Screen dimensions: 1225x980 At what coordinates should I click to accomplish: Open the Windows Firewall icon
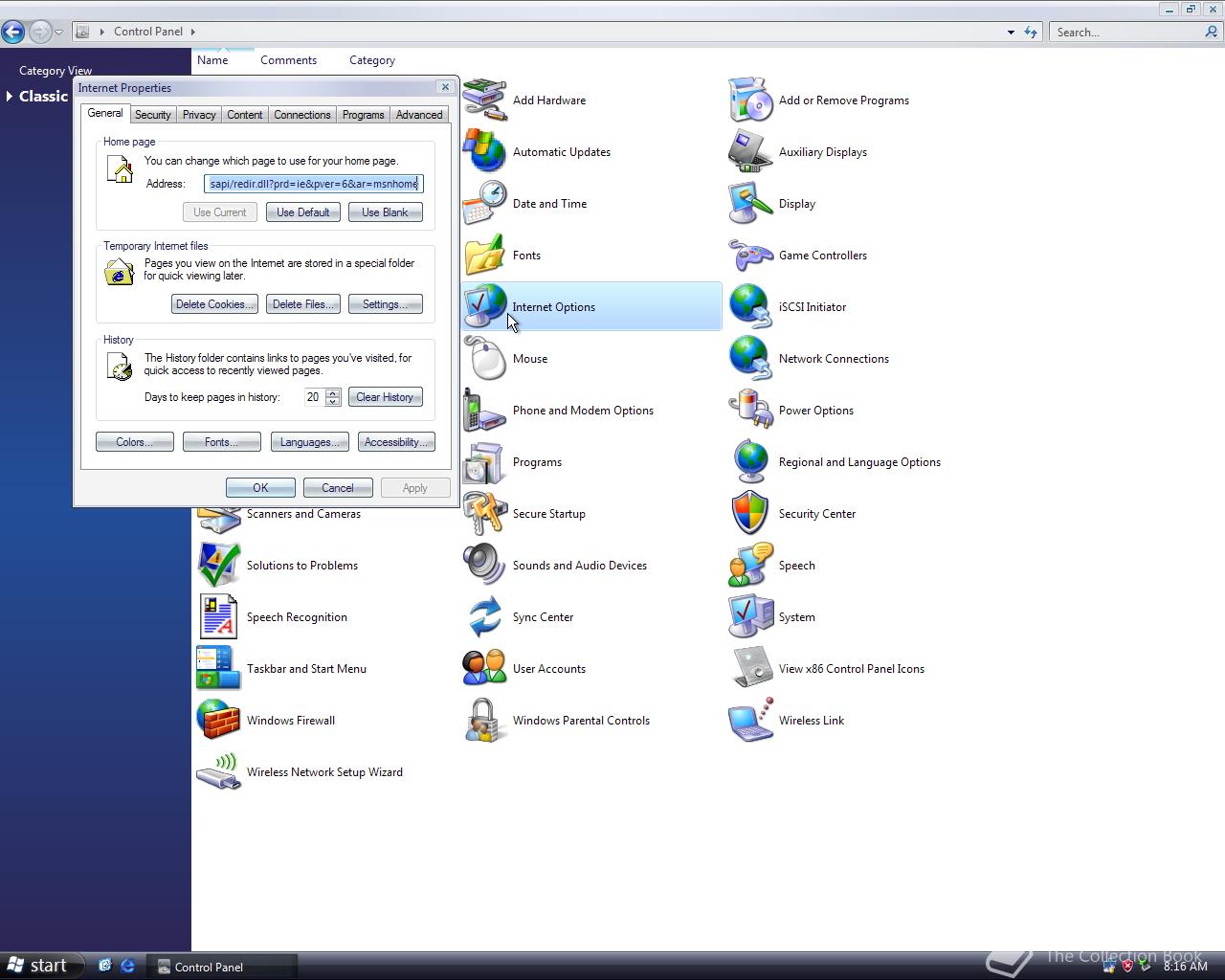[218, 720]
